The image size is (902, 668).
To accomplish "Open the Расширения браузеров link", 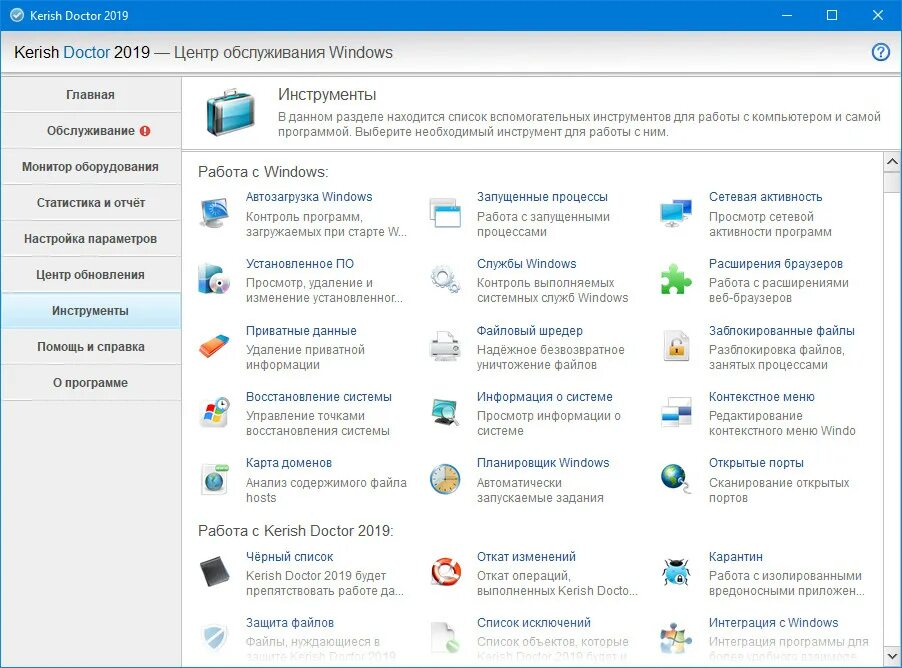I will point(775,264).
